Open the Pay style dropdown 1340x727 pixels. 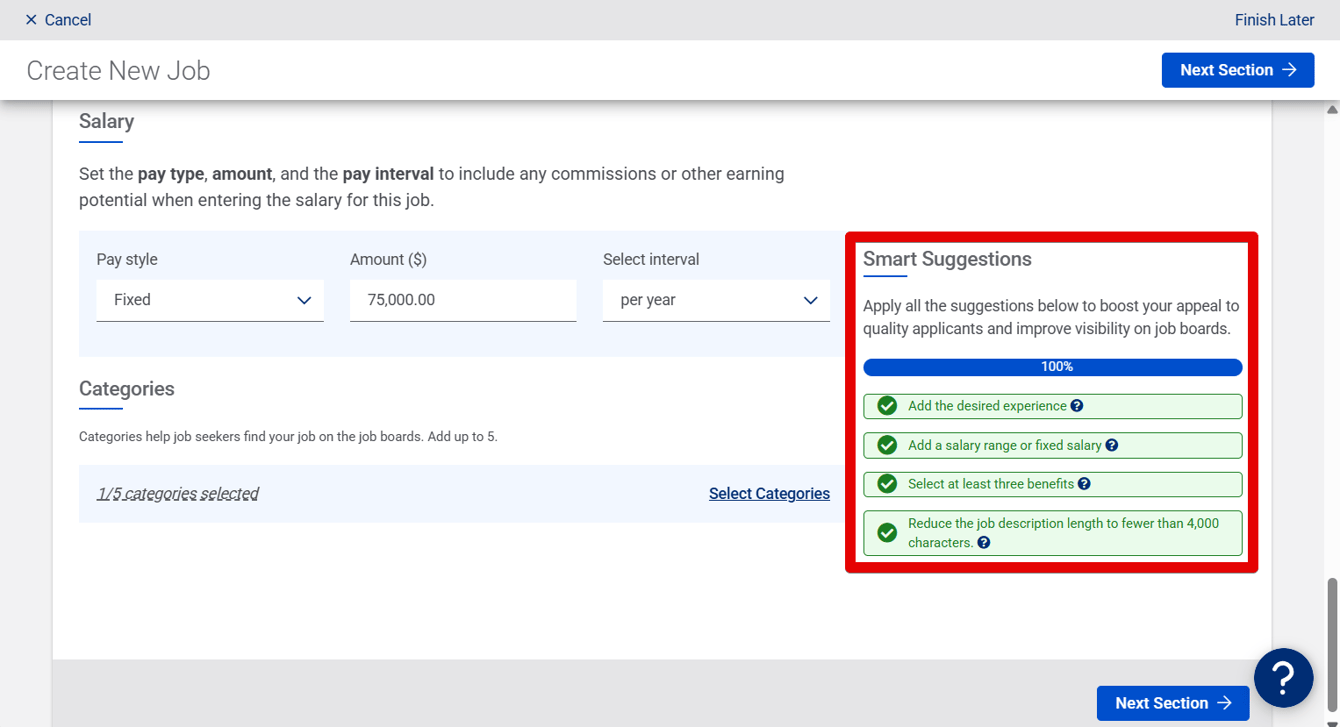pyautogui.click(x=210, y=300)
